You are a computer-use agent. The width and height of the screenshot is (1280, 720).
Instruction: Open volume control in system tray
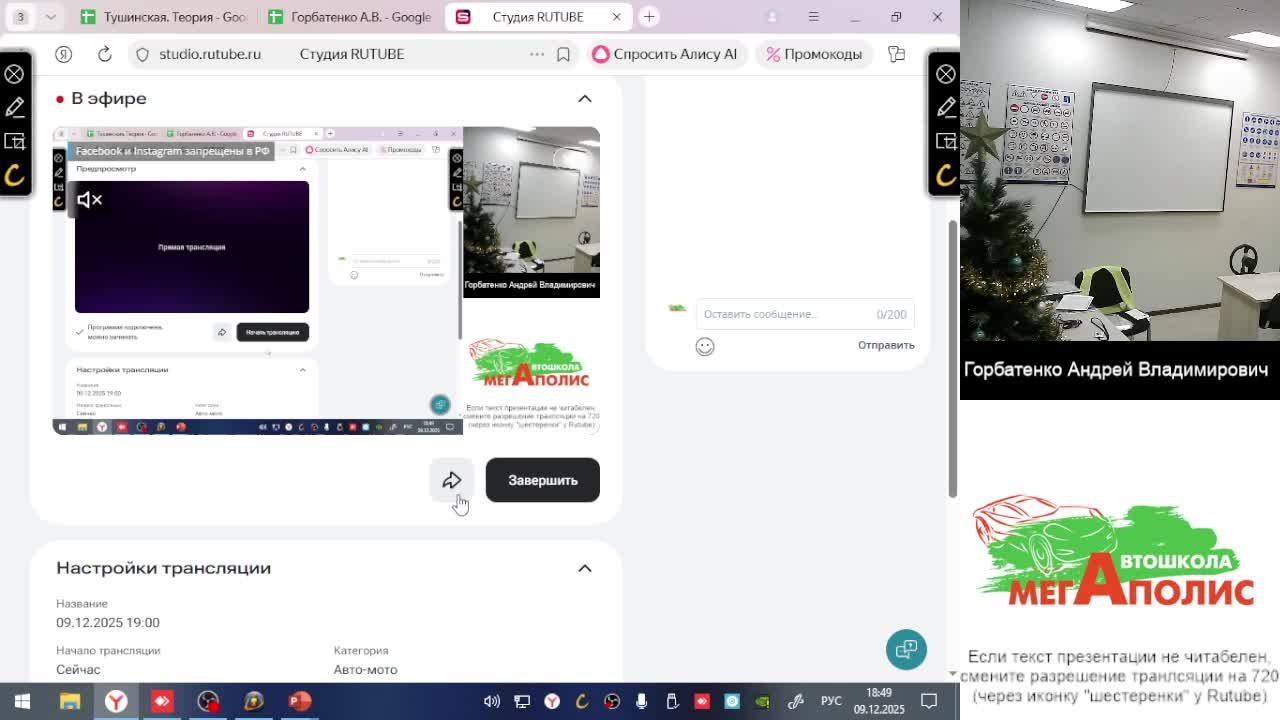[x=492, y=701]
